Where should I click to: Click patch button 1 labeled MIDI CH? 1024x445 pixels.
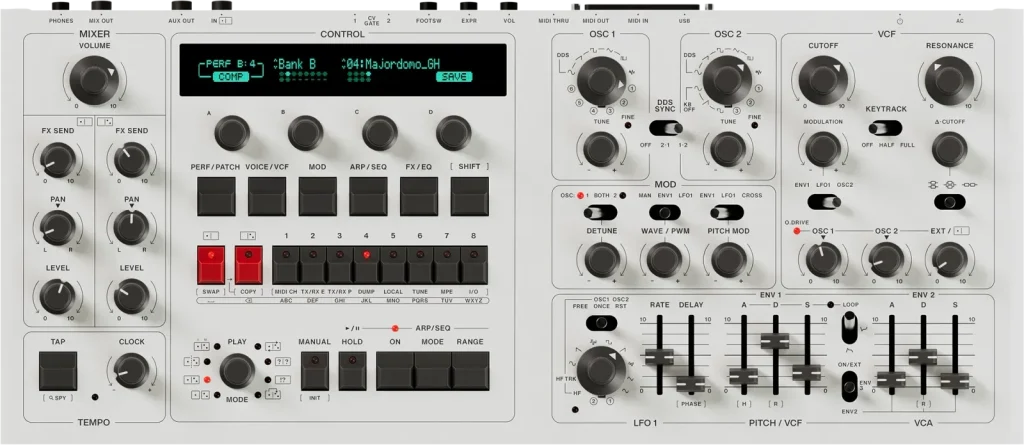tap(285, 265)
